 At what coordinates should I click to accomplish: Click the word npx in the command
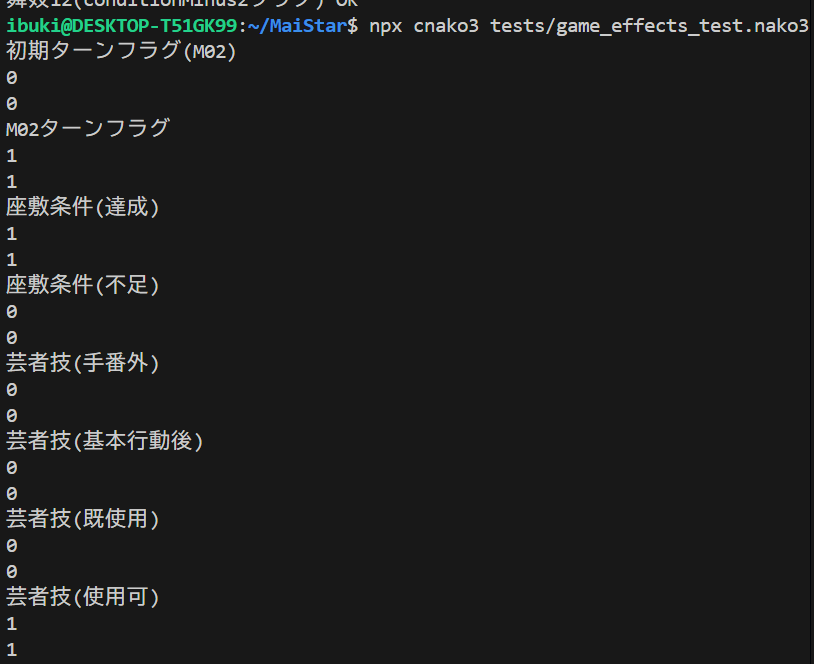pyautogui.click(x=386, y=26)
